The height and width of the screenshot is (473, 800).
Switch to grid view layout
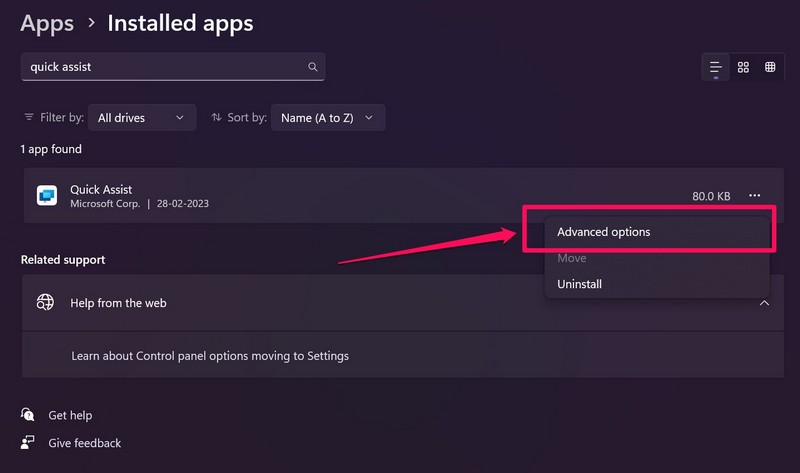(x=743, y=67)
